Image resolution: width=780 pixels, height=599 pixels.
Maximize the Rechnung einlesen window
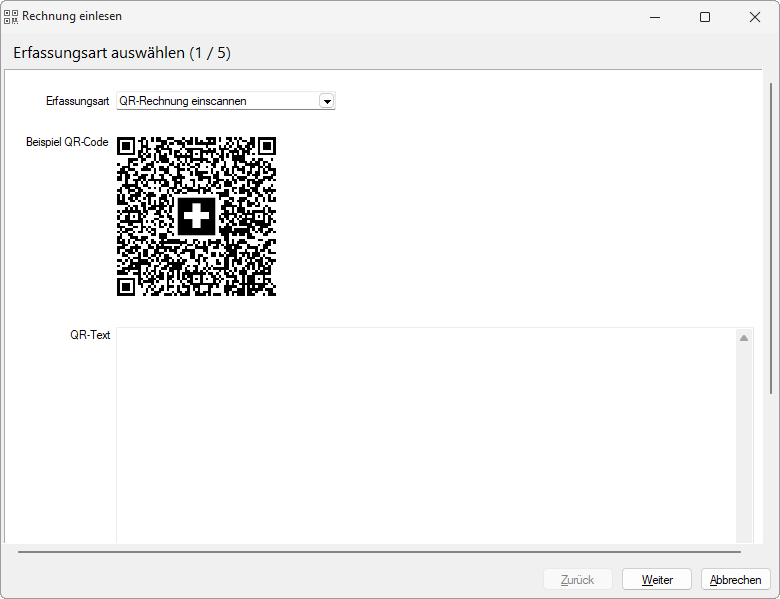pos(705,17)
